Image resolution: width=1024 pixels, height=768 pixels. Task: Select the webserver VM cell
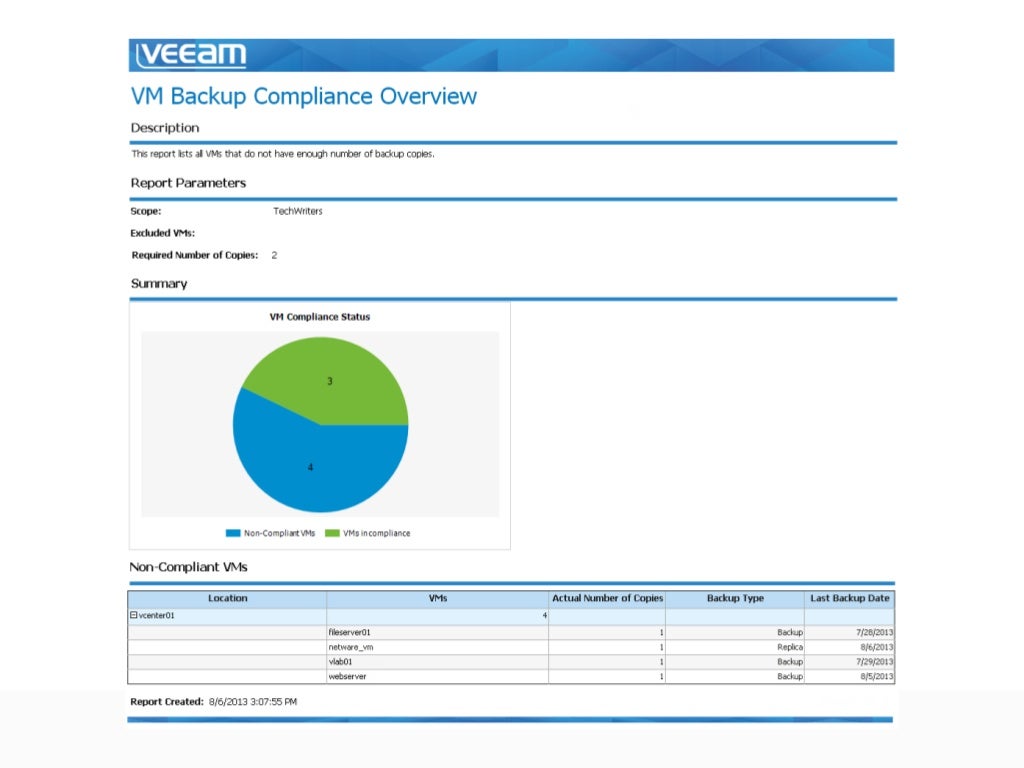coord(438,677)
